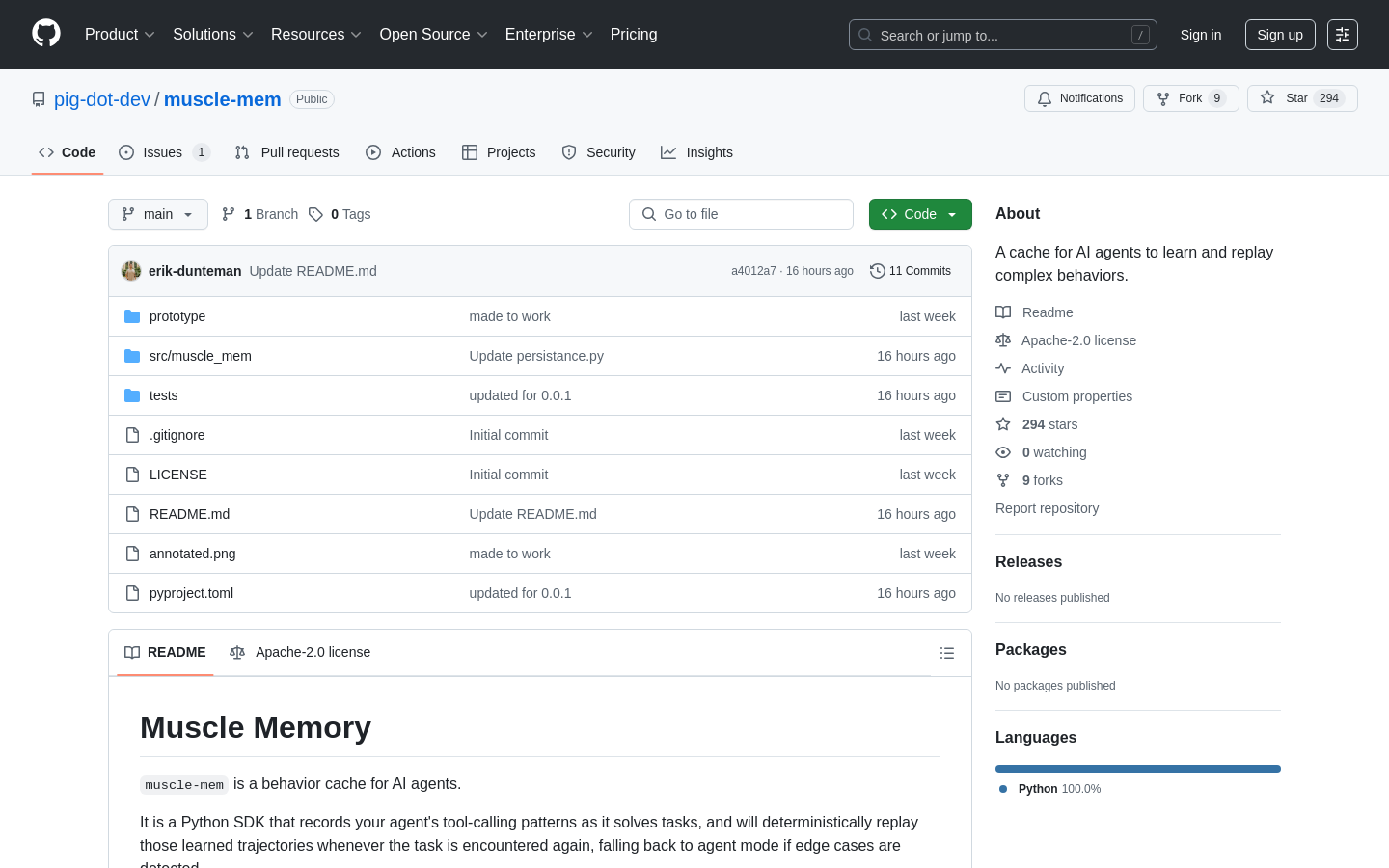This screenshot has height=868, width=1389.
Task: Expand the Enterprise menu
Action: [549, 35]
